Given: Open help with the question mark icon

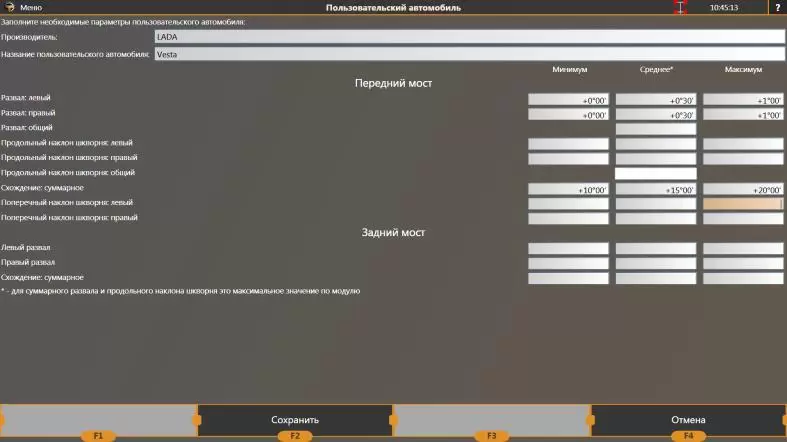Looking at the screenshot, I should [777, 8].
